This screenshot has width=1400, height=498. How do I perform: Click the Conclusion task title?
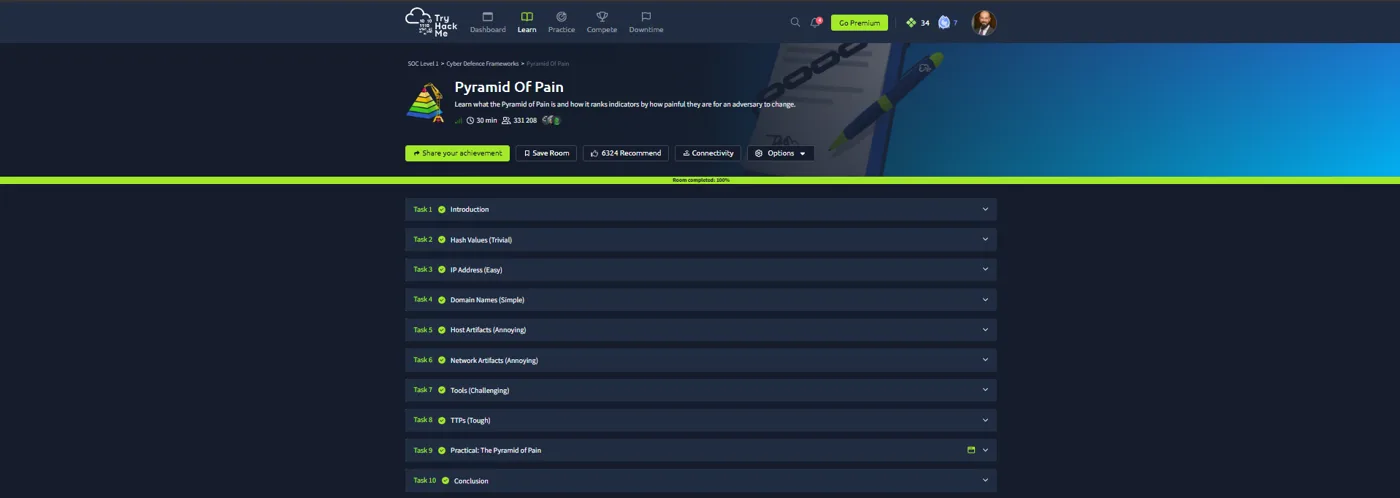[471, 480]
